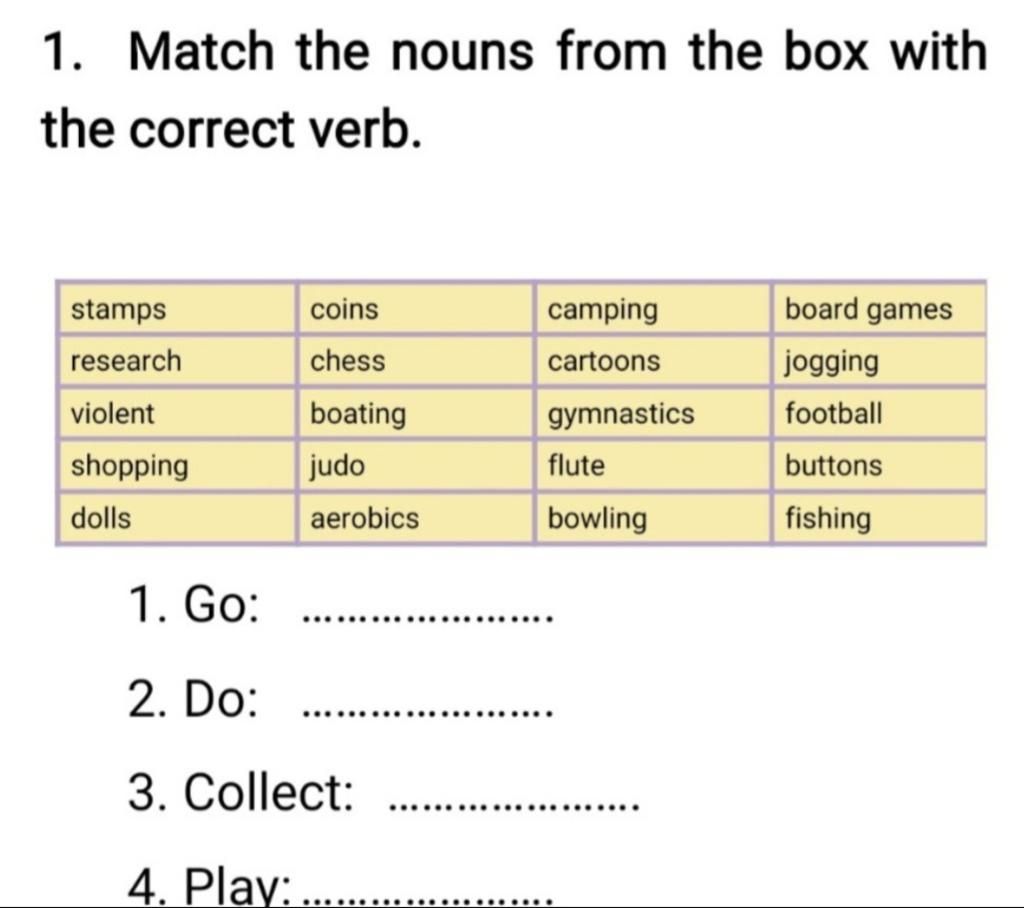Click the 'camping' cell in the box
1024x908 pixels.
click(653, 308)
